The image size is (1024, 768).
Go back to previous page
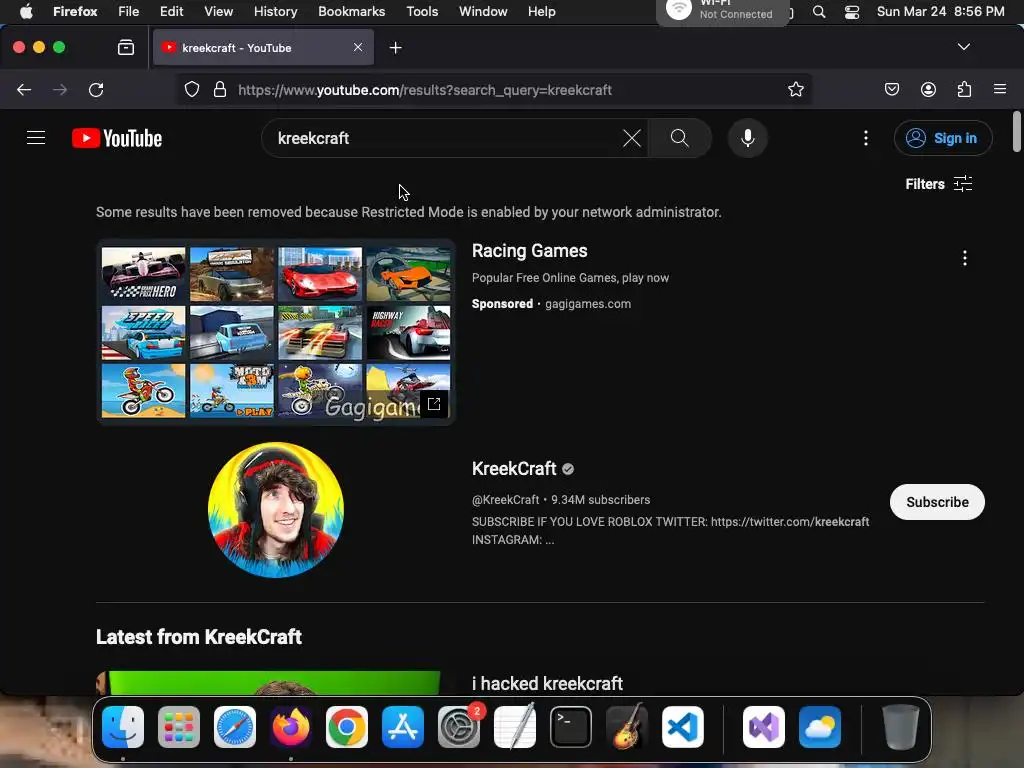pyautogui.click(x=24, y=89)
